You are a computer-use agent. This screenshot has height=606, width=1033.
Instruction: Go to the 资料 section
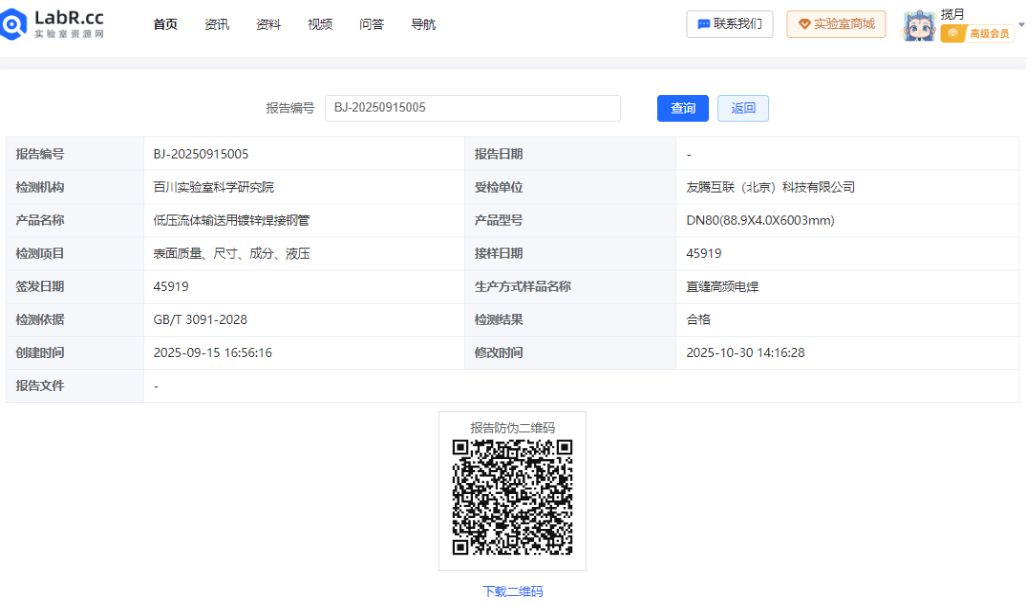click(x=268, y=25)
